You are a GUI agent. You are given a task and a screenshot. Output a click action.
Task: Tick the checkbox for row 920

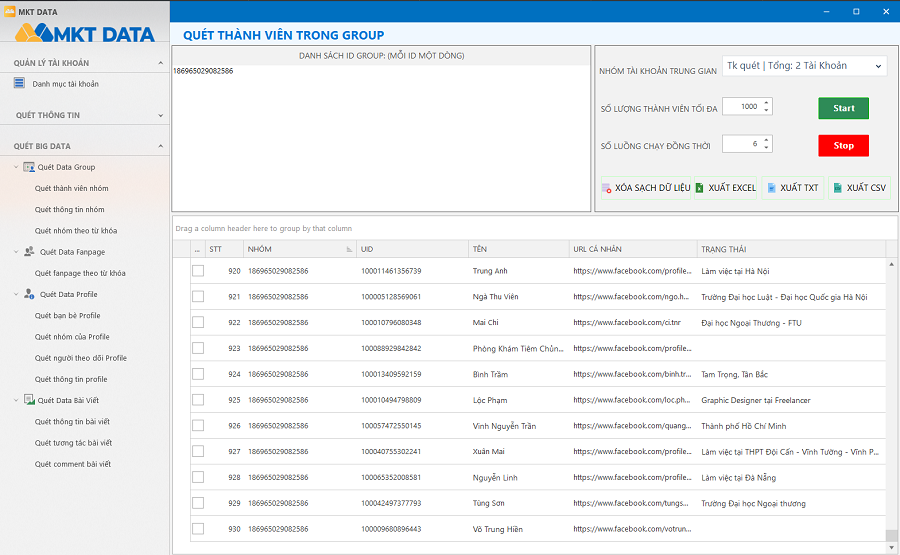pyautogui.click(x=198, y=271)
